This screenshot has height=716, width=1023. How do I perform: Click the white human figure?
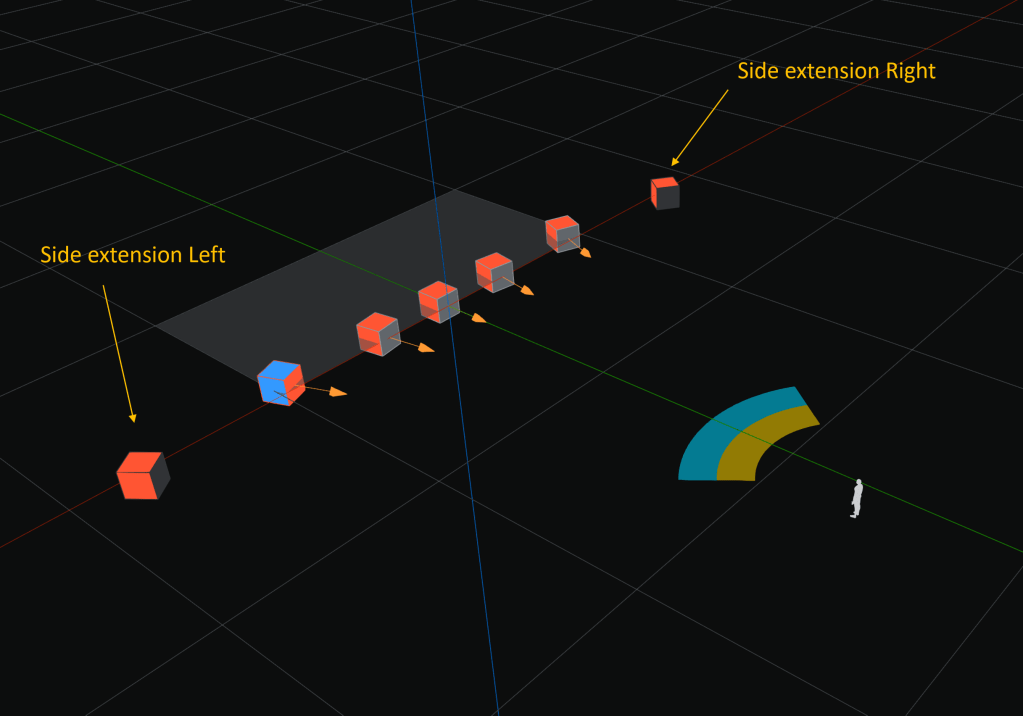[857, 498]
